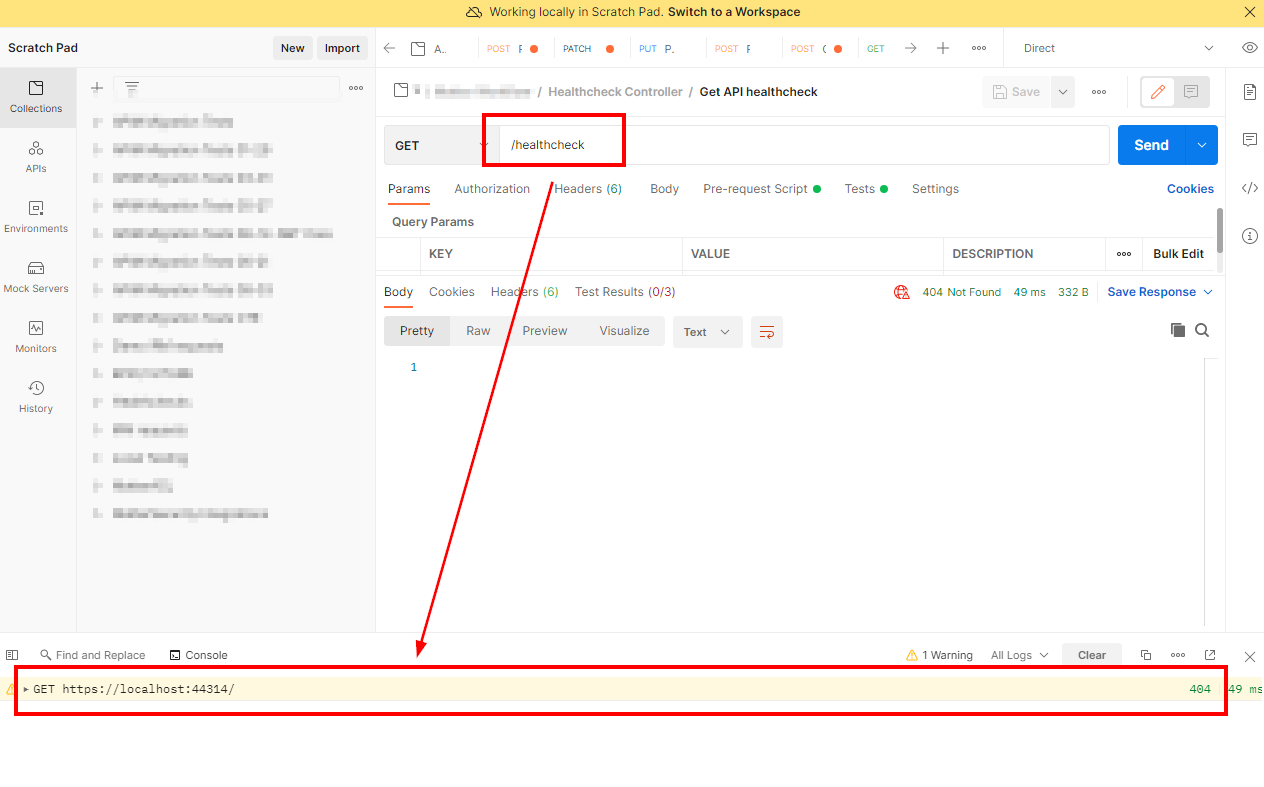The image size is (1264, 787).
Task: Switch to the pencil edit (build) mode
Action: coord(1158,92)
